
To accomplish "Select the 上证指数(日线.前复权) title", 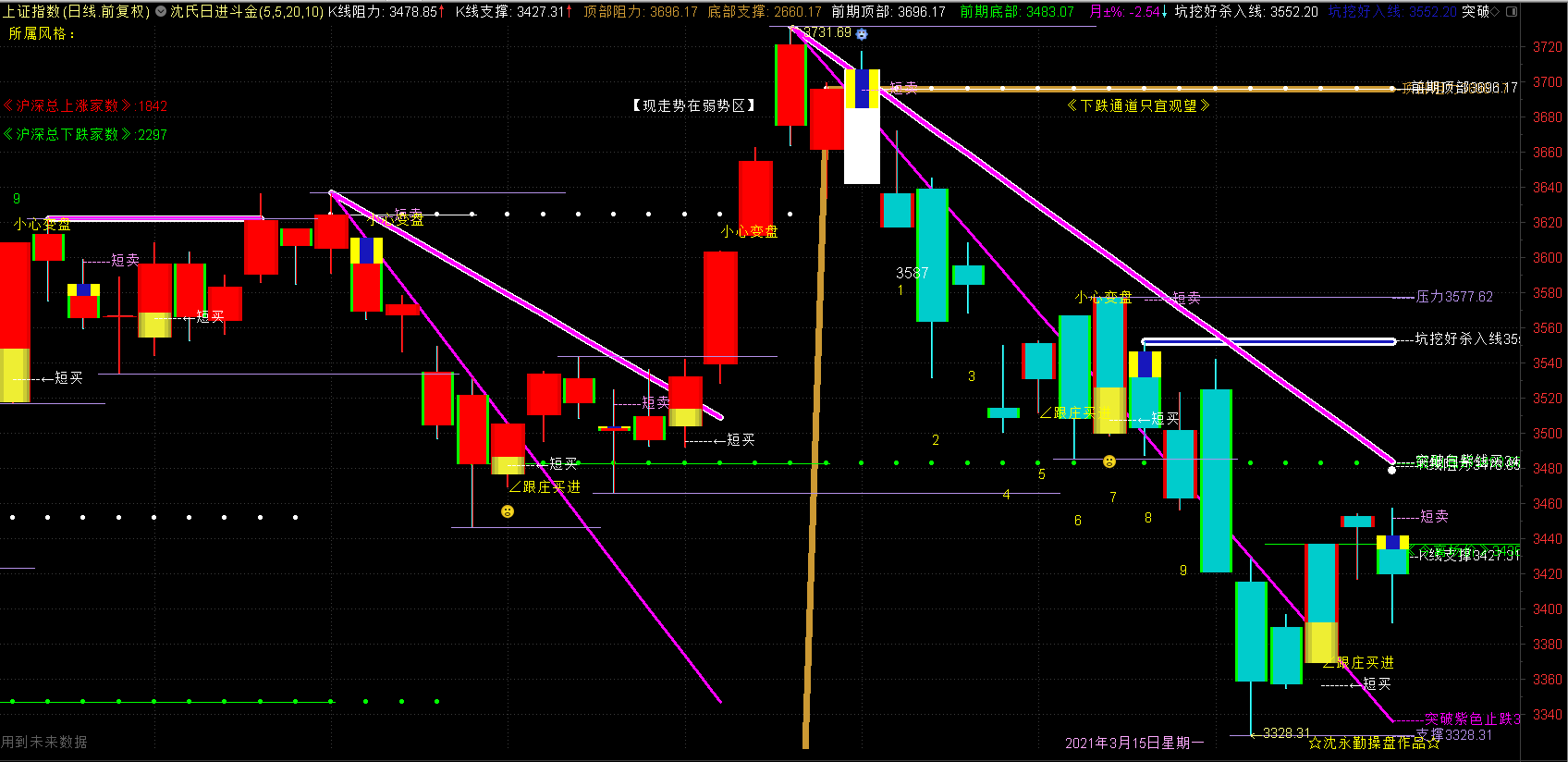I will click(x=76, y=12).
